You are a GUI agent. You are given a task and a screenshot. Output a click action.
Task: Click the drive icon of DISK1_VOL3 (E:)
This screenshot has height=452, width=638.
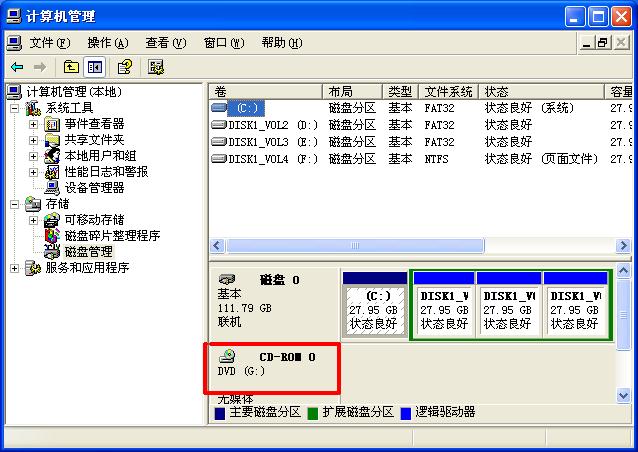tap(219, 142)
